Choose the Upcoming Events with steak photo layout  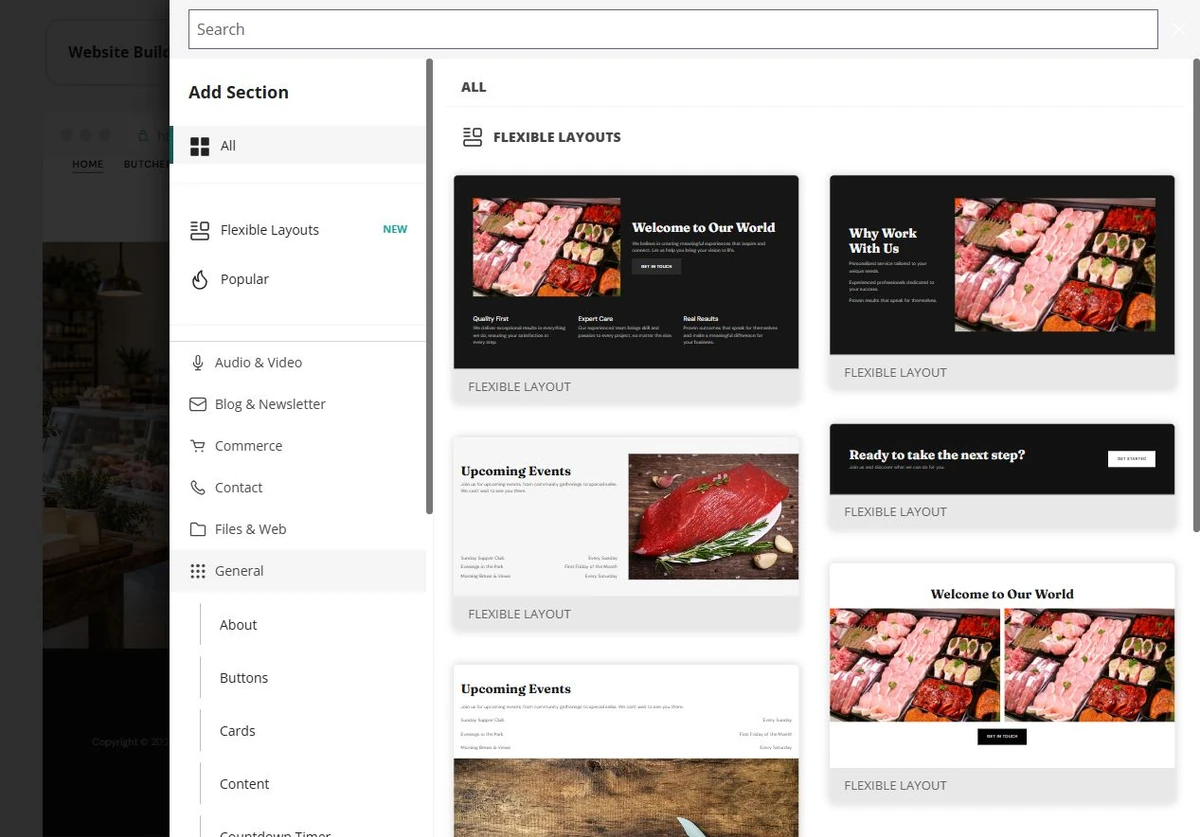(x=626, y=533)
